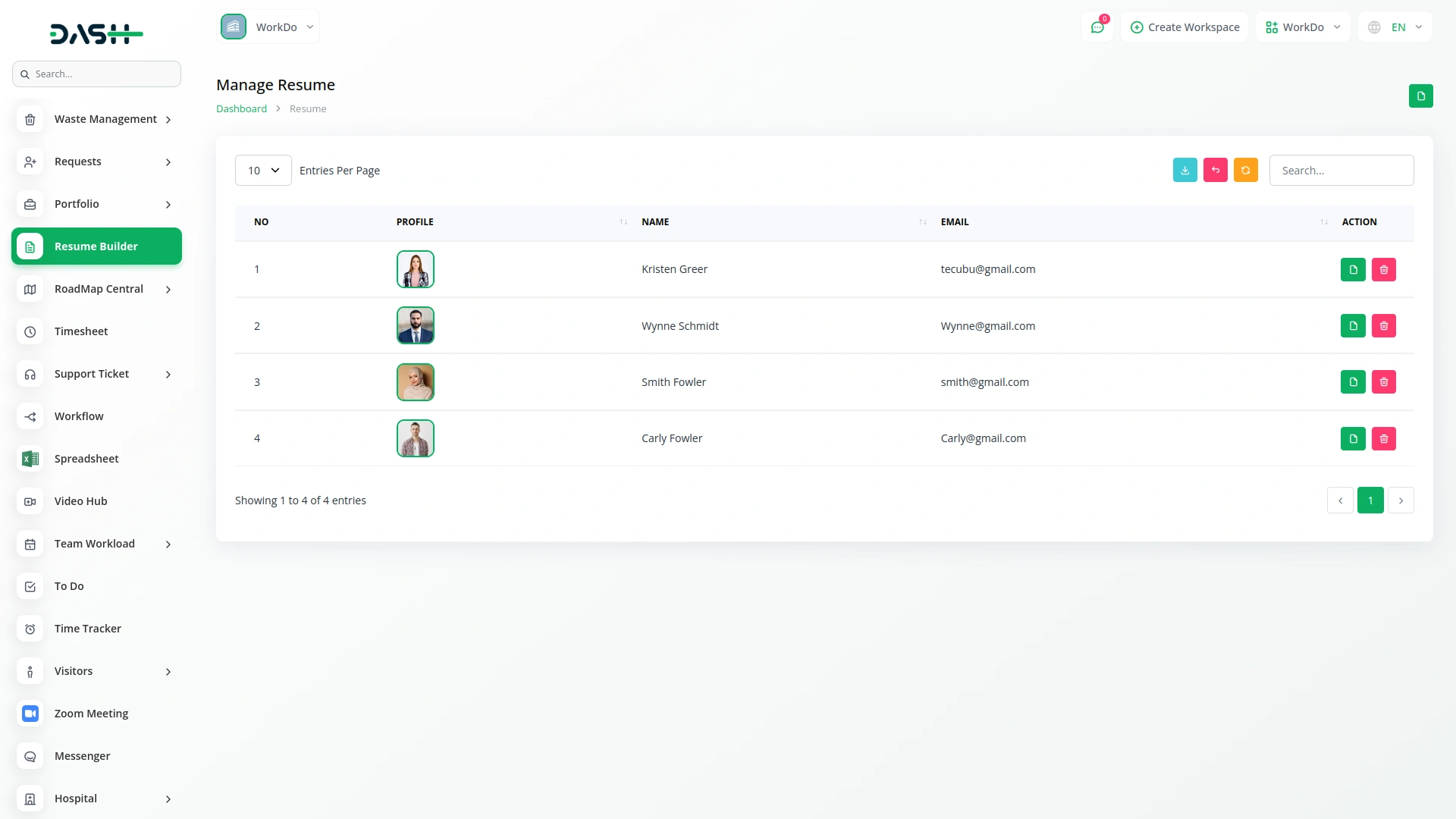Toggle sorting on the EMAIL column
This screenshot has width=1456, height=819.
pos(1323,221)
